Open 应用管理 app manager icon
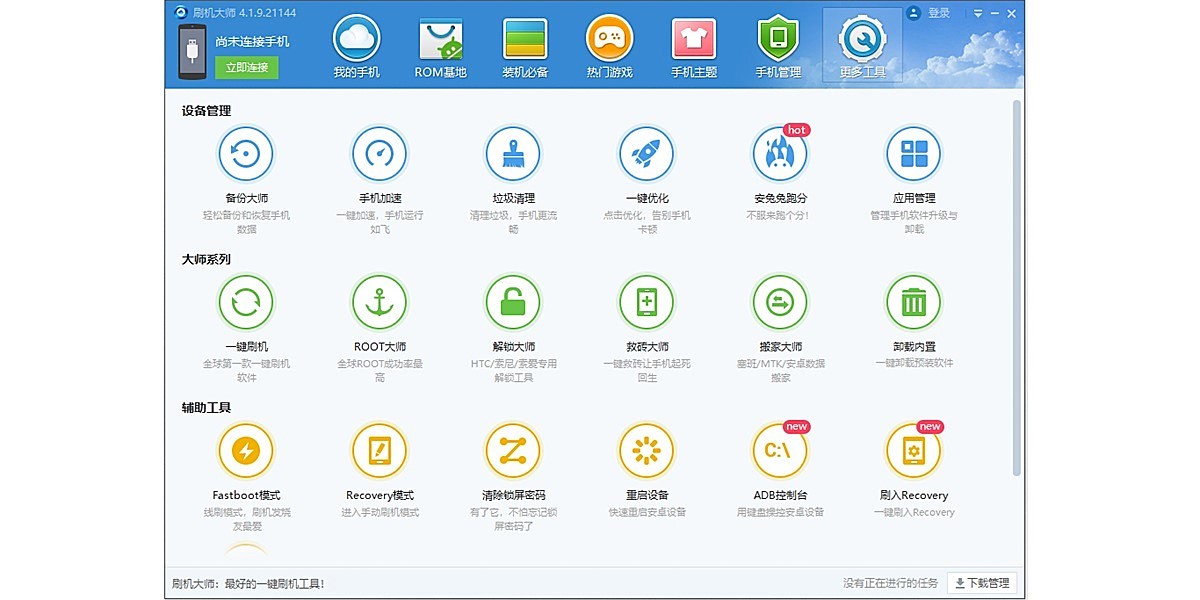 pos(913,154)
